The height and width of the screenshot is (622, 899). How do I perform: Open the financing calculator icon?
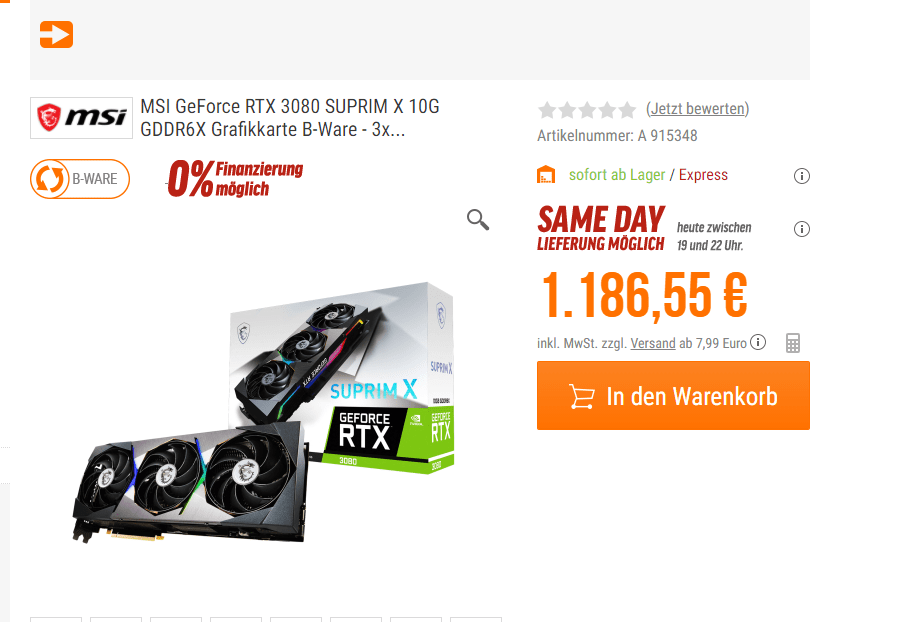tap(793, 343)
